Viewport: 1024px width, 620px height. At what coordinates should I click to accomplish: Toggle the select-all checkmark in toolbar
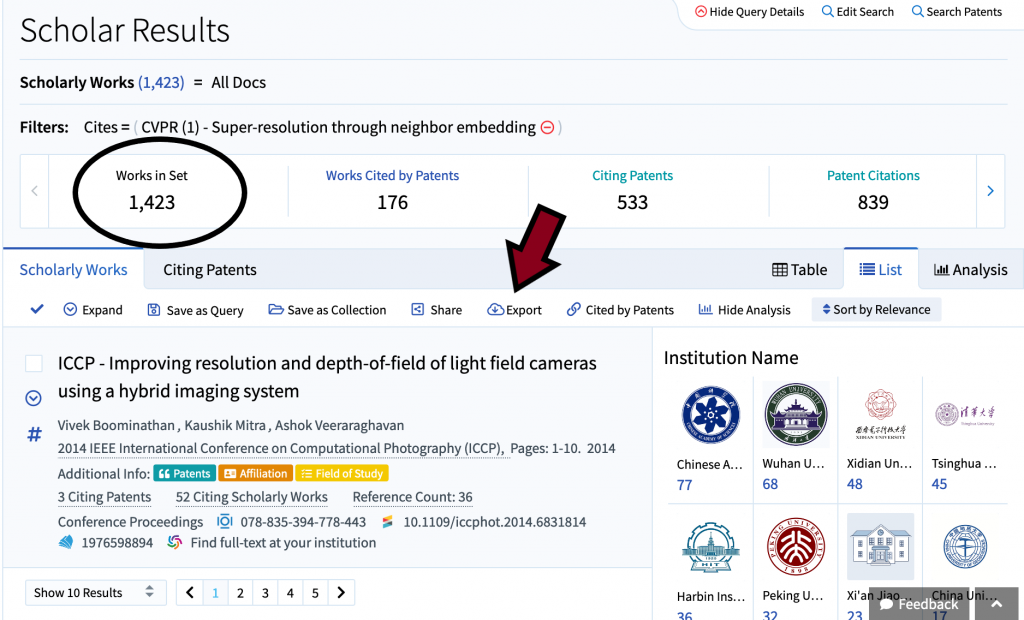point(37,310)
